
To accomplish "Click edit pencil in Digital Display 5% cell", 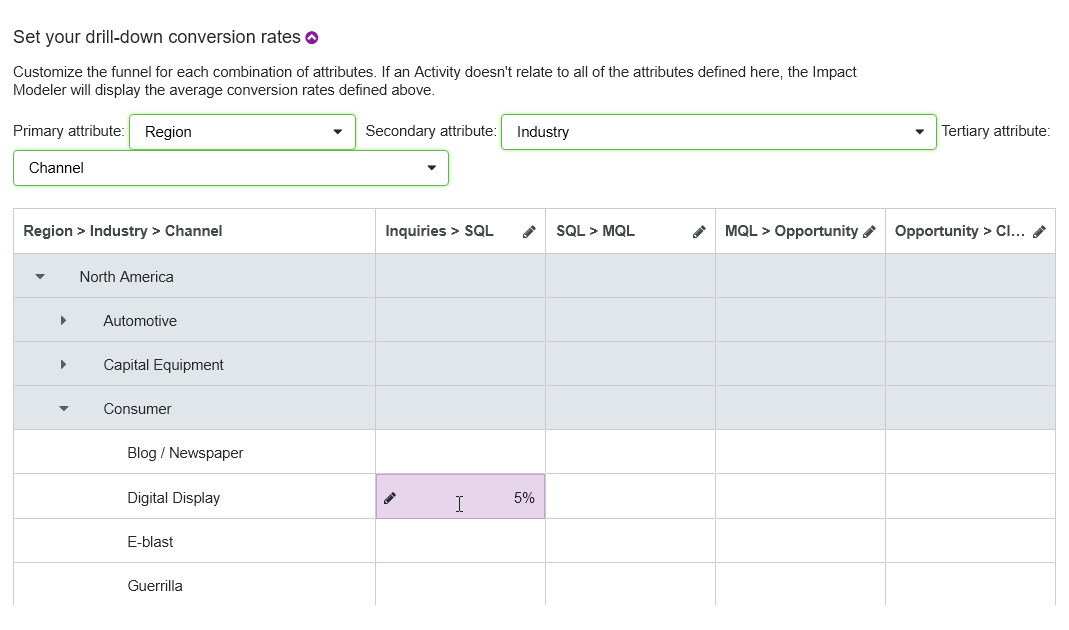I will 390,498.
